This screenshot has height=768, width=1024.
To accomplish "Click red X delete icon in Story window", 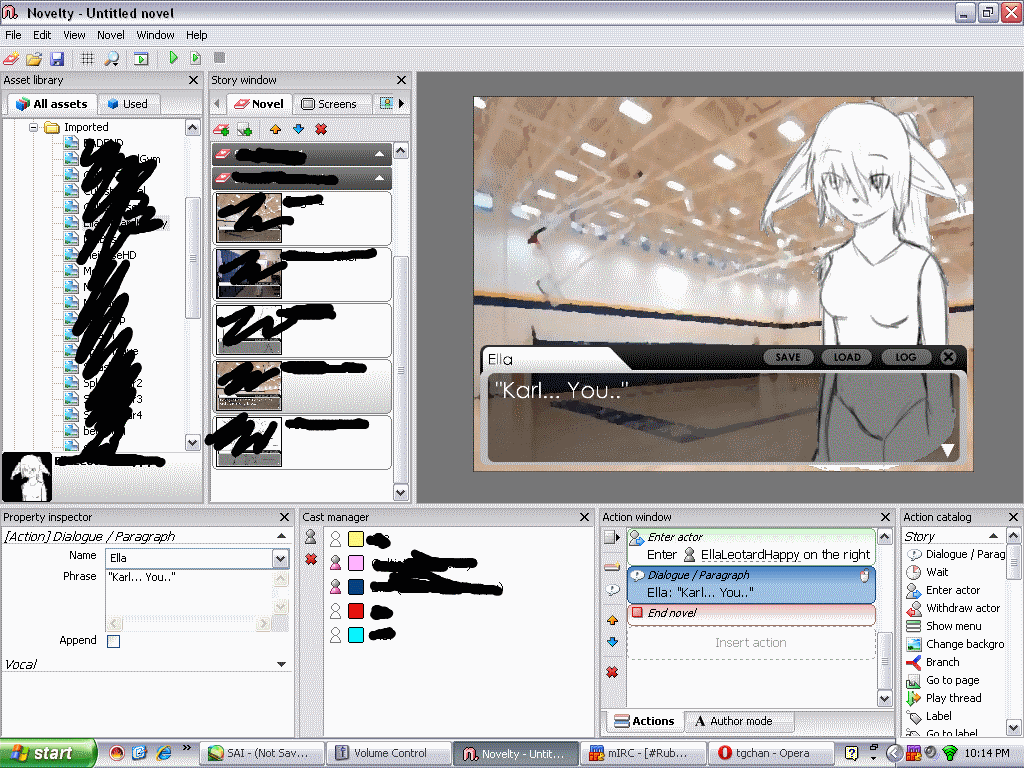I will coord(321,129).
